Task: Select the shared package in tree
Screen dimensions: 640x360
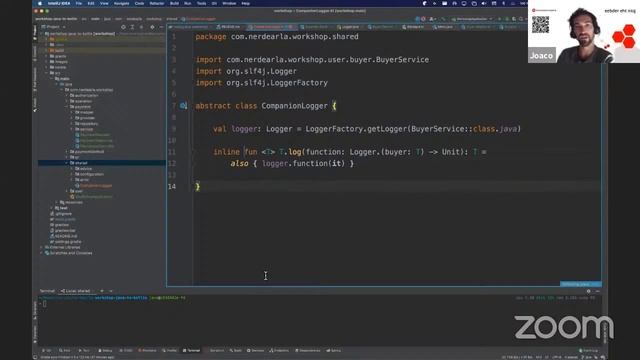Action: pos(81,163)
